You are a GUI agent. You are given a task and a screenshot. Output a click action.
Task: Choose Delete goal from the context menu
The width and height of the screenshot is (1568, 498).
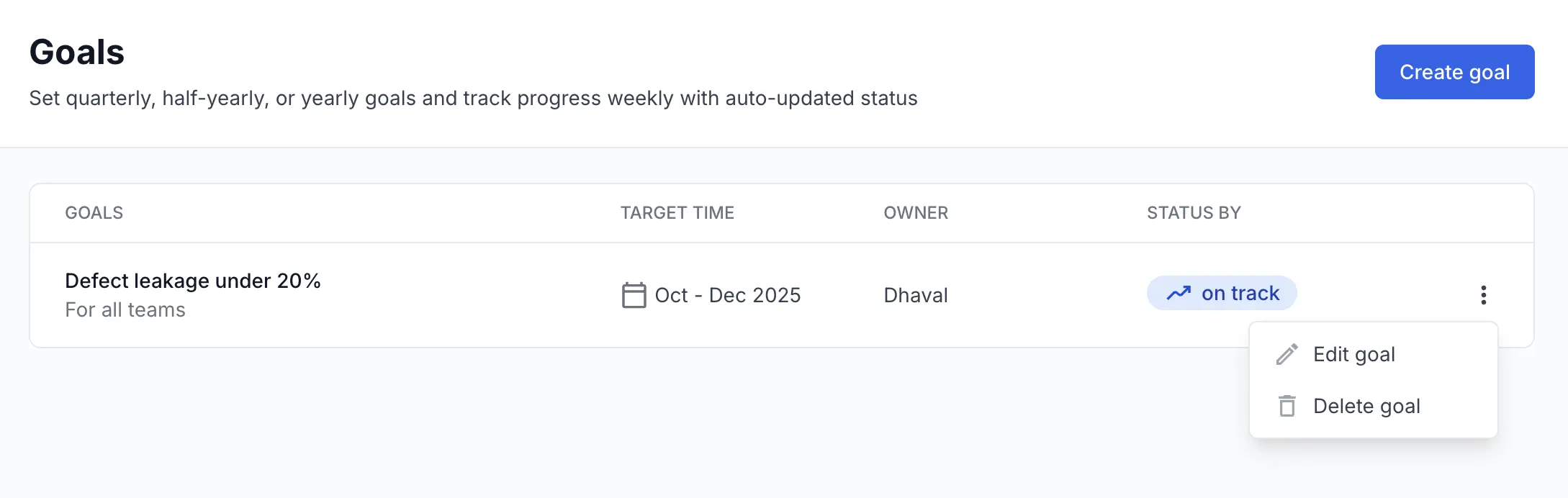click(x=1366, y=407)
